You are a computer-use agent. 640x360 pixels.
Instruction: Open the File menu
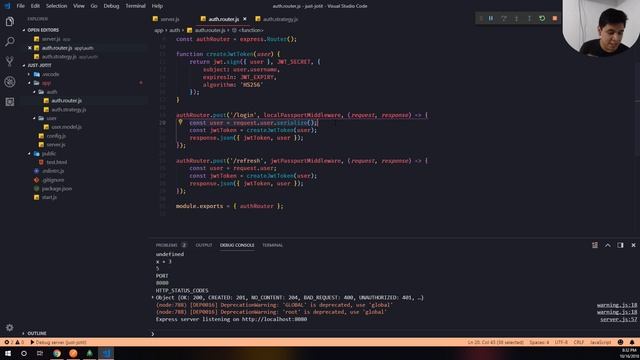pos(20,6)
